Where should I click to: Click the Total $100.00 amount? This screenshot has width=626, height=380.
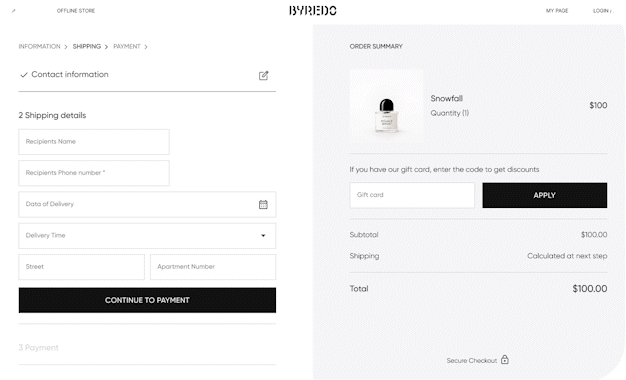(590, 289)
